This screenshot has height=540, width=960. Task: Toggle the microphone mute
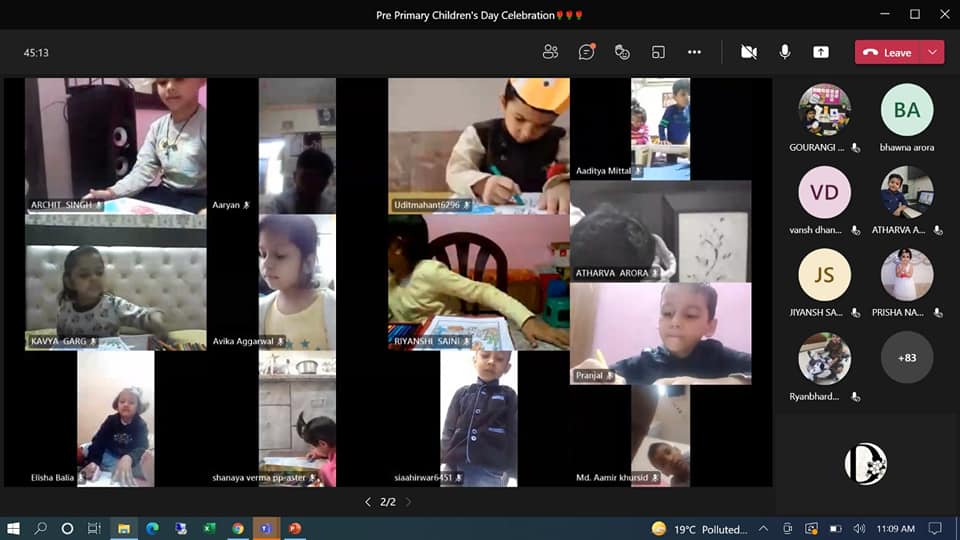coord(784,52)
